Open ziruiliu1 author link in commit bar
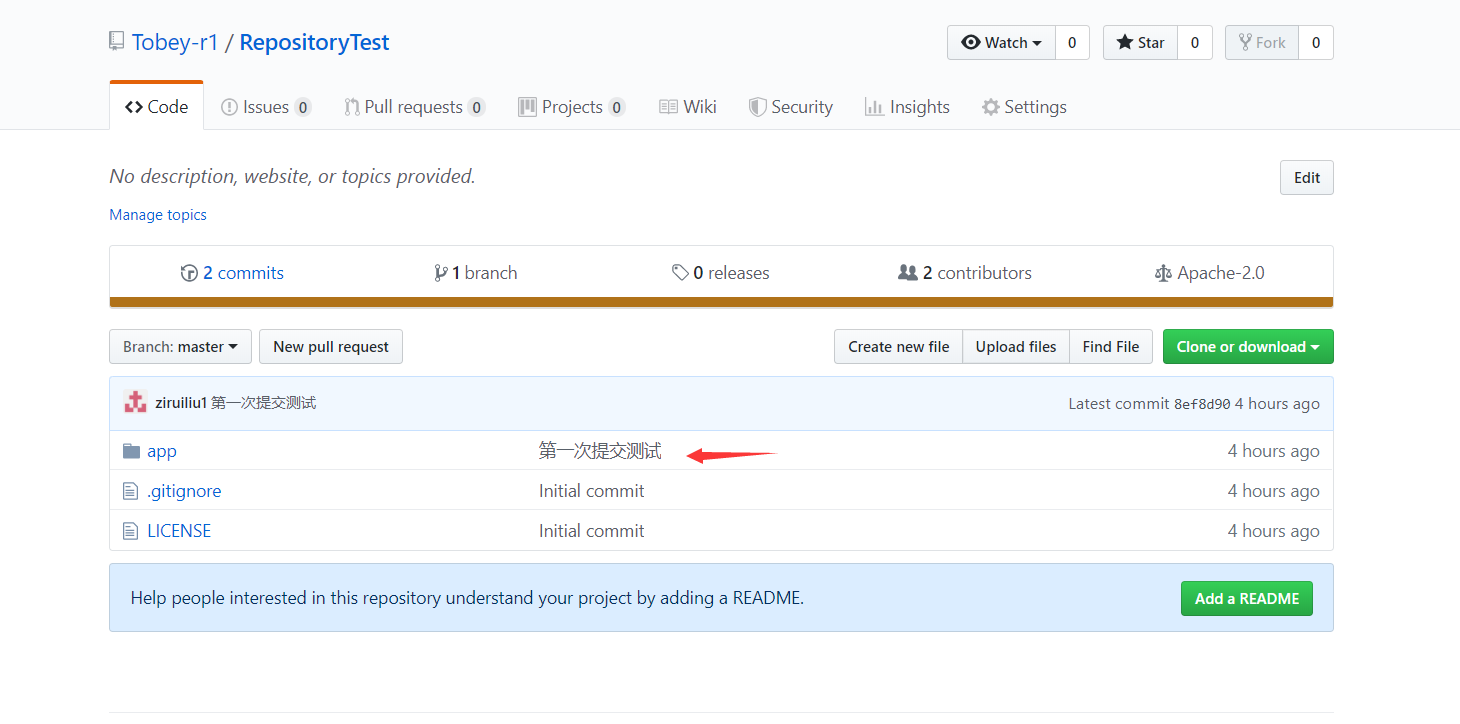 coord(181,403)
